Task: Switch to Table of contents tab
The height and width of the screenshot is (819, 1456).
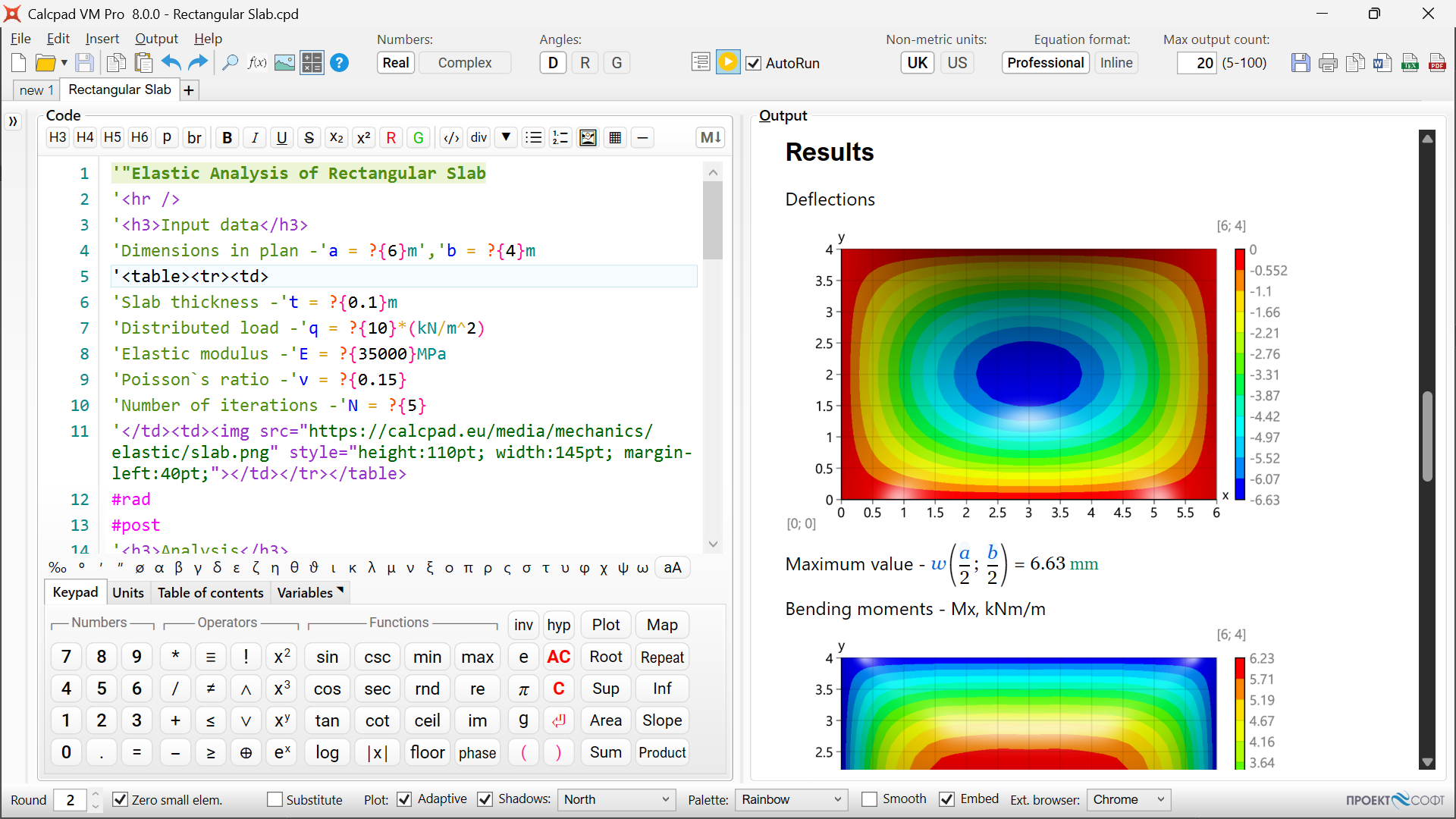Action: 210,592
